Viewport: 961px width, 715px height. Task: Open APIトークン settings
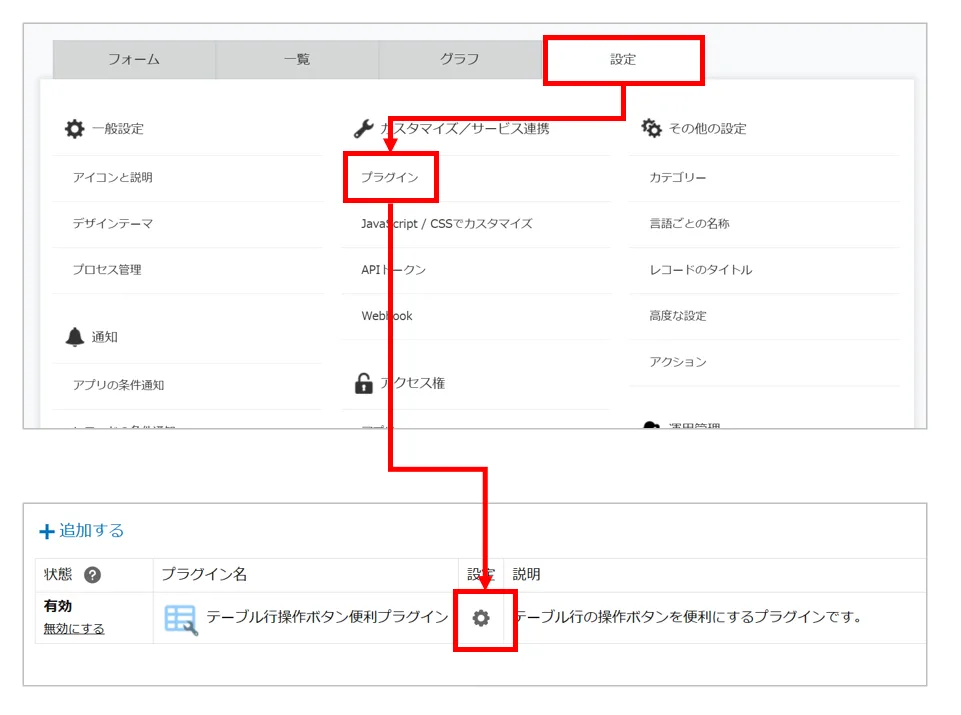click(393, 270)
